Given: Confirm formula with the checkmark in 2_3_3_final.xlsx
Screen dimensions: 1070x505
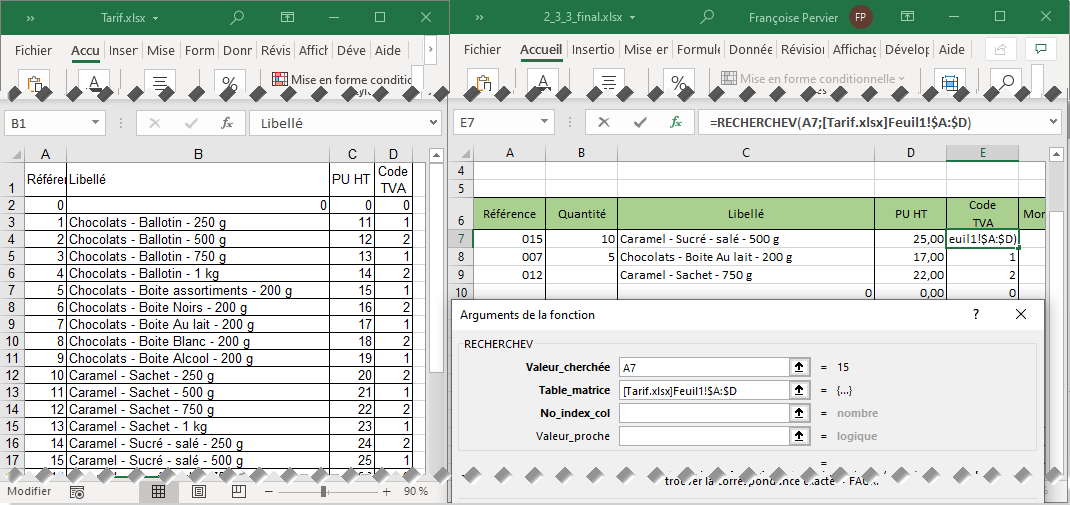Looking at the screenshot, I should [640, 122].
